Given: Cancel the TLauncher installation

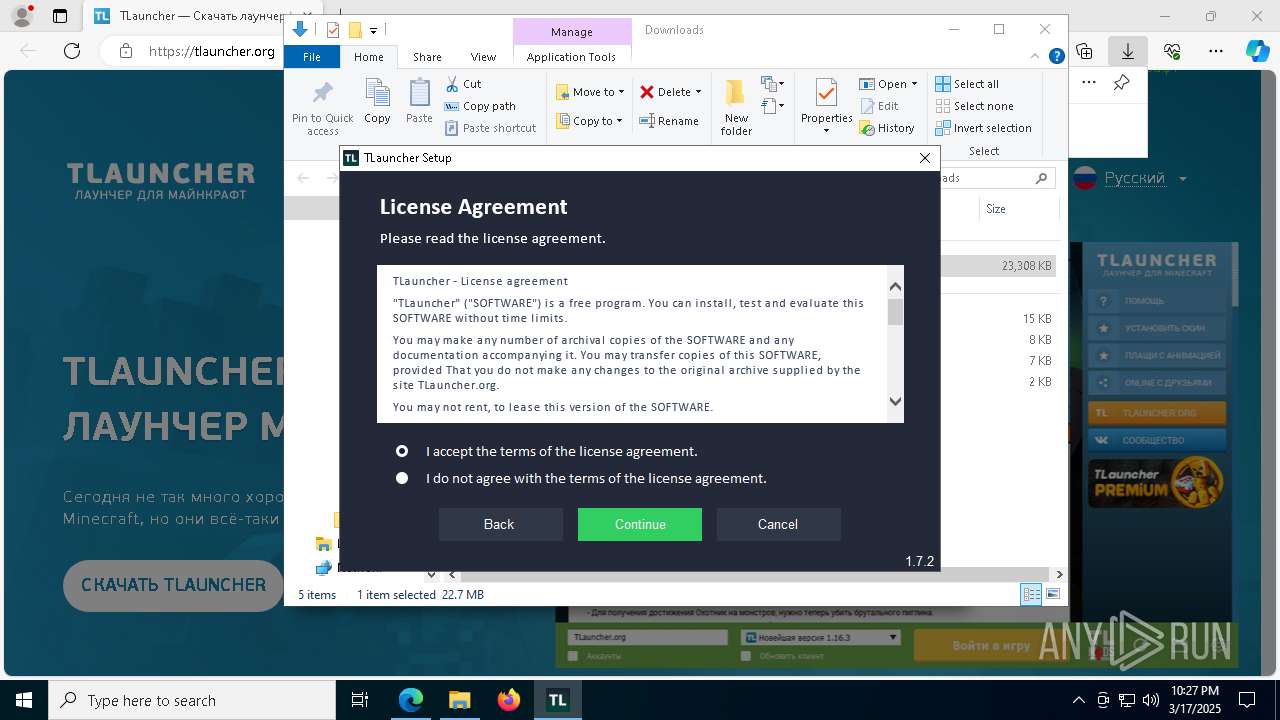Looking at the screenshot, I should 778,524.
